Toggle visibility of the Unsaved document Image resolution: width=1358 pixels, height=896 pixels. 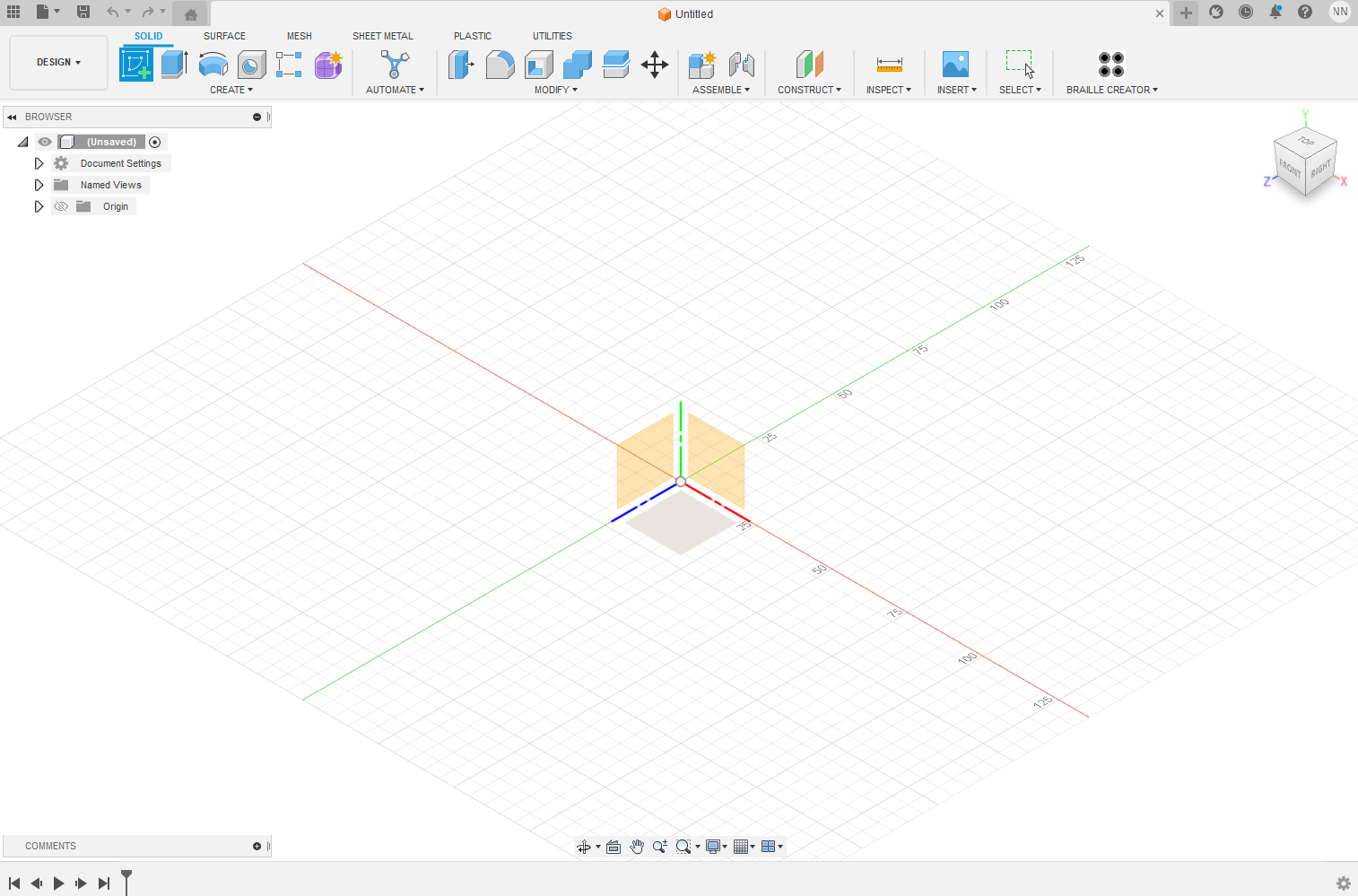point(44,141)
